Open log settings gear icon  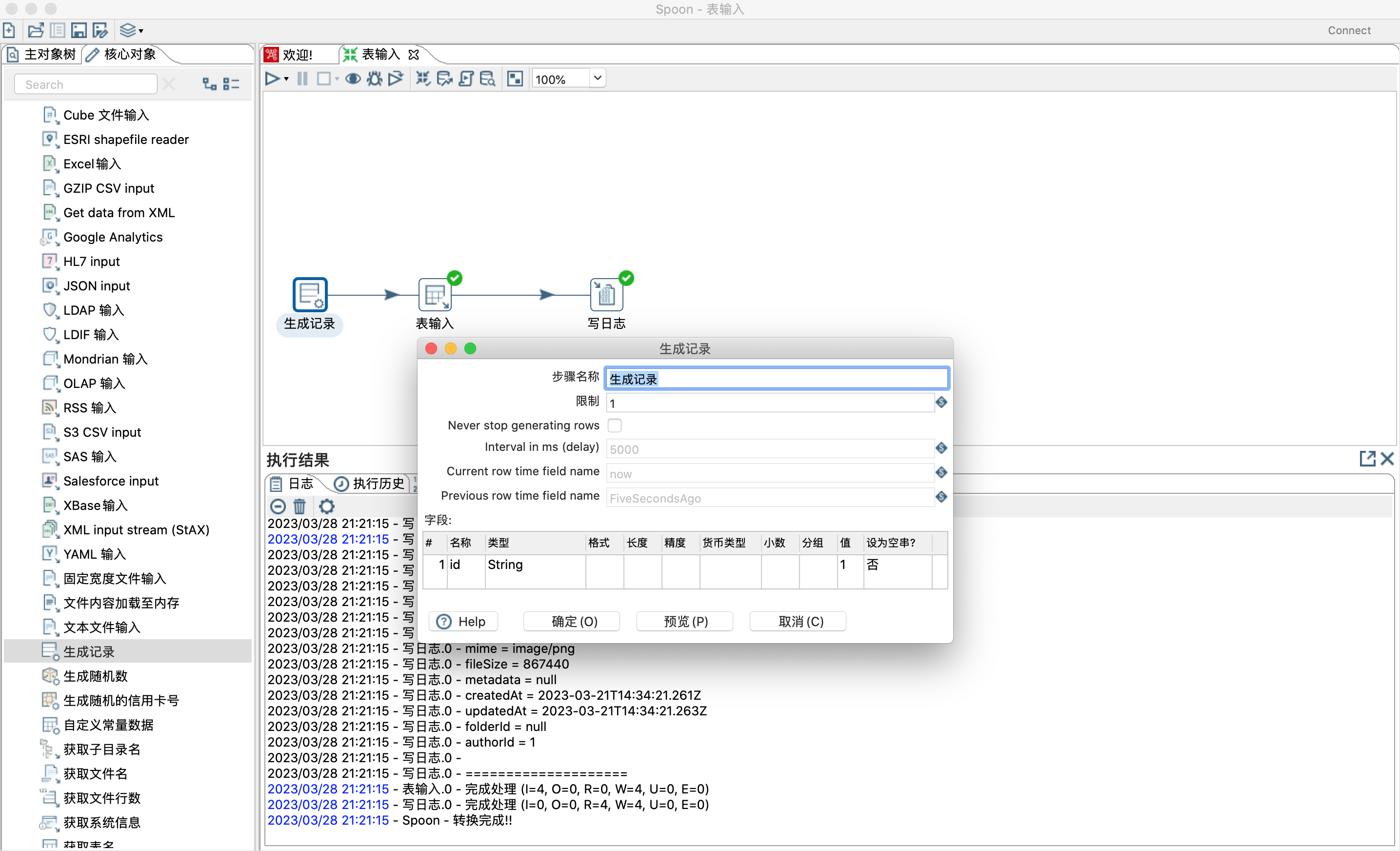tap(327, 506)
